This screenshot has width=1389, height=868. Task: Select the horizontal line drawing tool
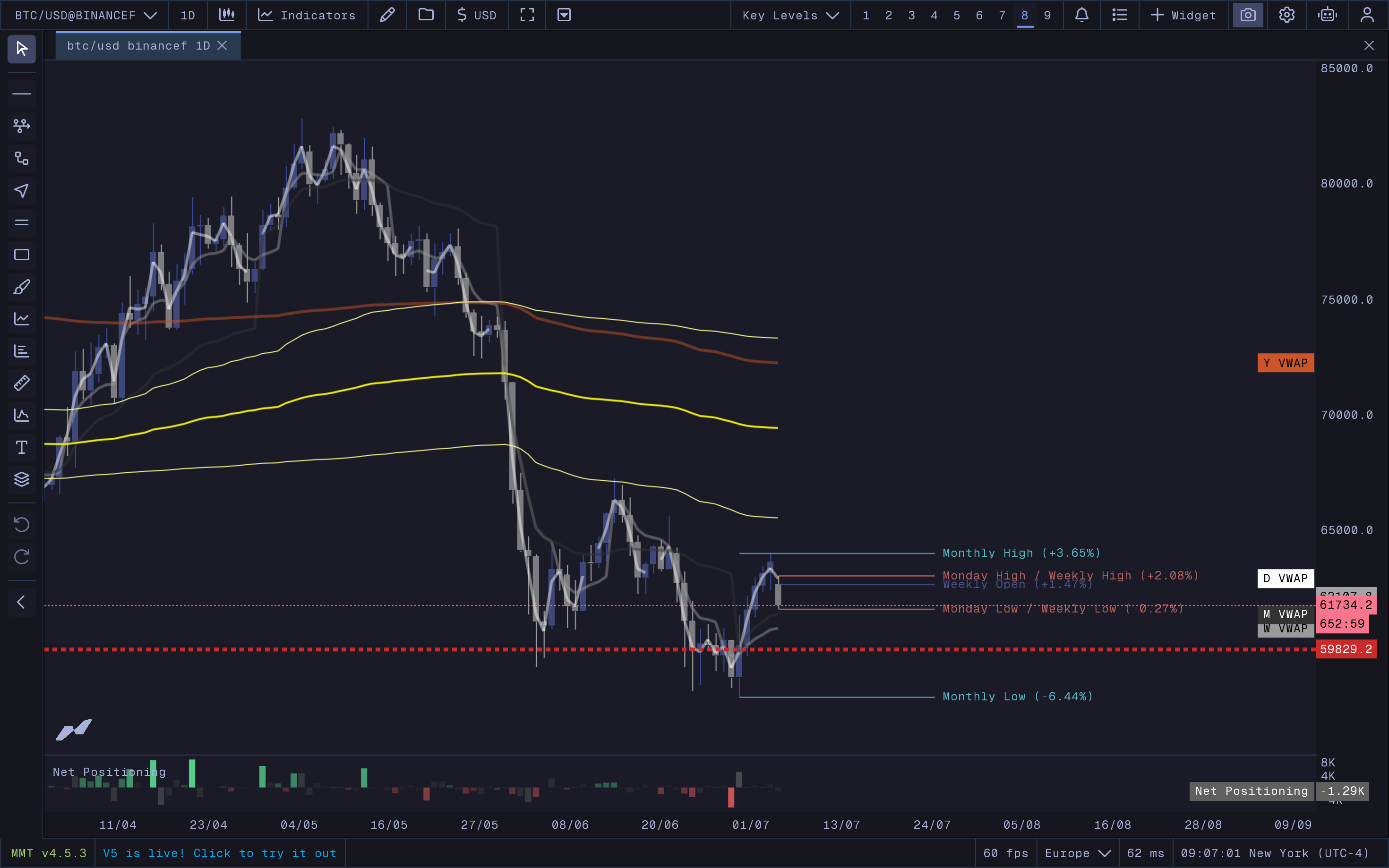coord(22,94)
